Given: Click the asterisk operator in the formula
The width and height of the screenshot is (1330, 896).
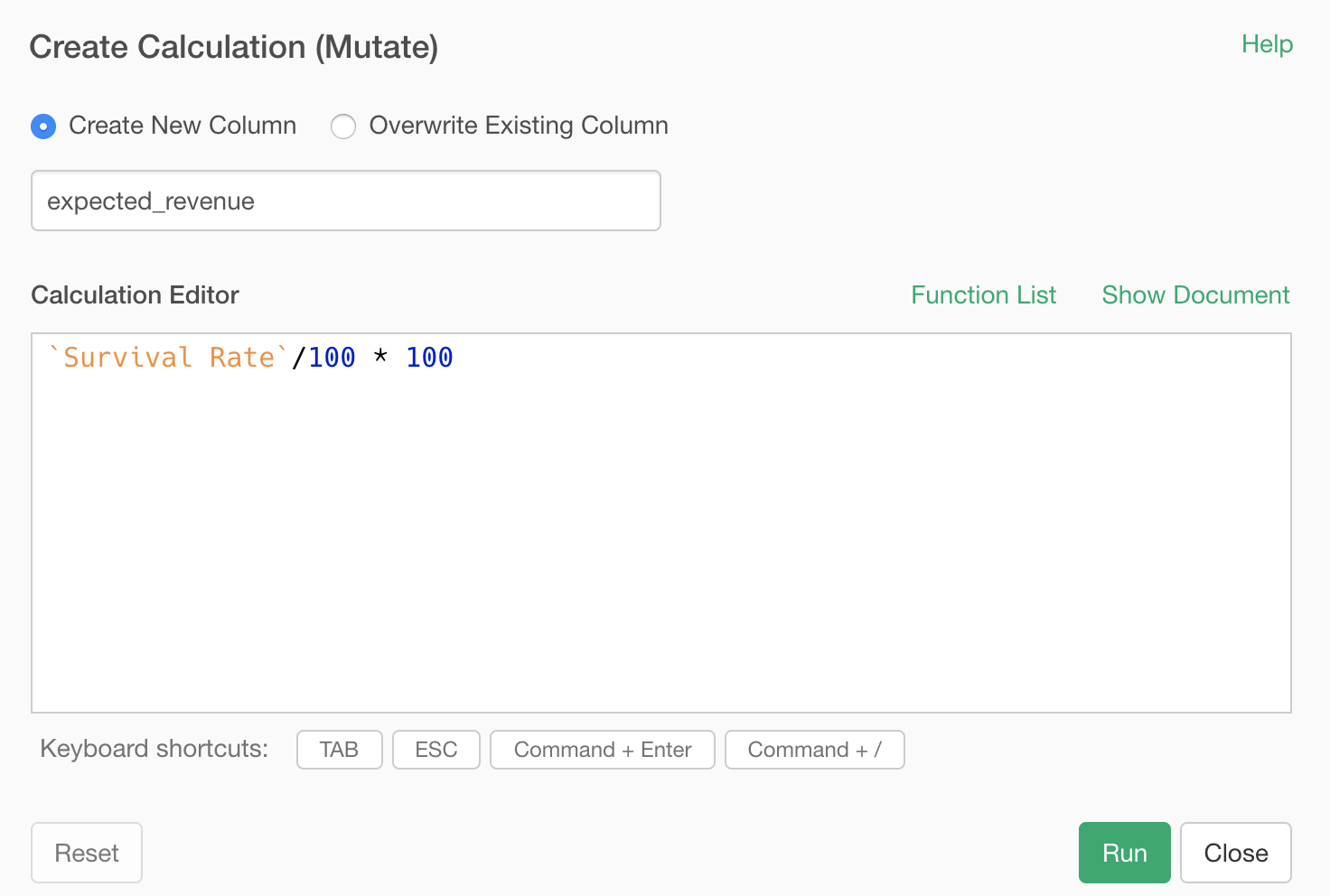Looking at the screenshot, I should click(x=380, y=358).
